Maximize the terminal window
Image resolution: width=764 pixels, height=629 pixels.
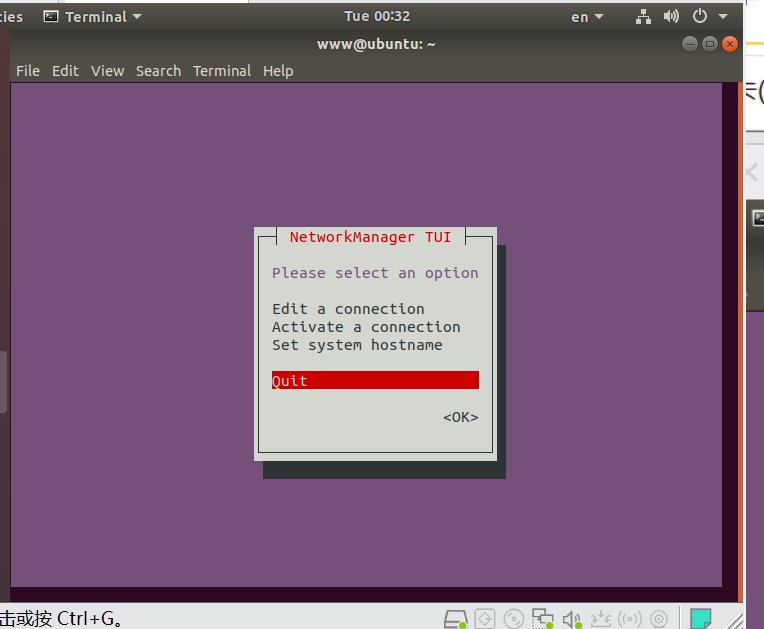tap(710, 44)
